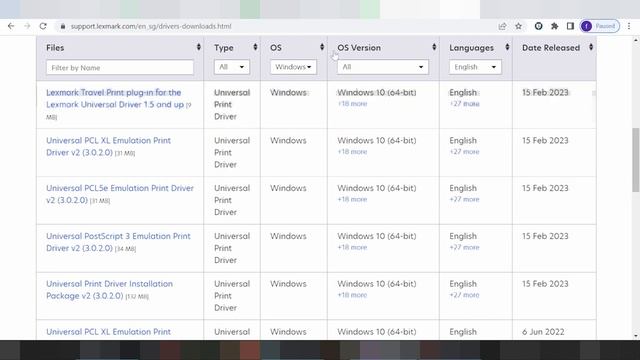Image resolution: width=640 pixels, height=360 pixels.
Task: Click the circular extension icon beside the star
Action: click(x=538, y=26)
